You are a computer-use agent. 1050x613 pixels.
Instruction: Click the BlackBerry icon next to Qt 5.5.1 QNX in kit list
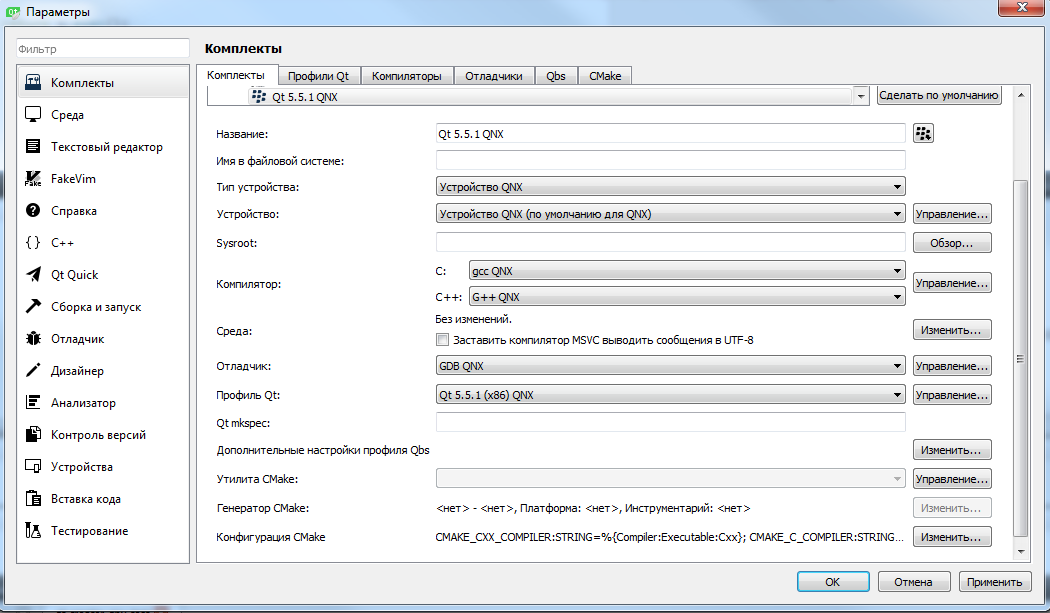[258, 96]
